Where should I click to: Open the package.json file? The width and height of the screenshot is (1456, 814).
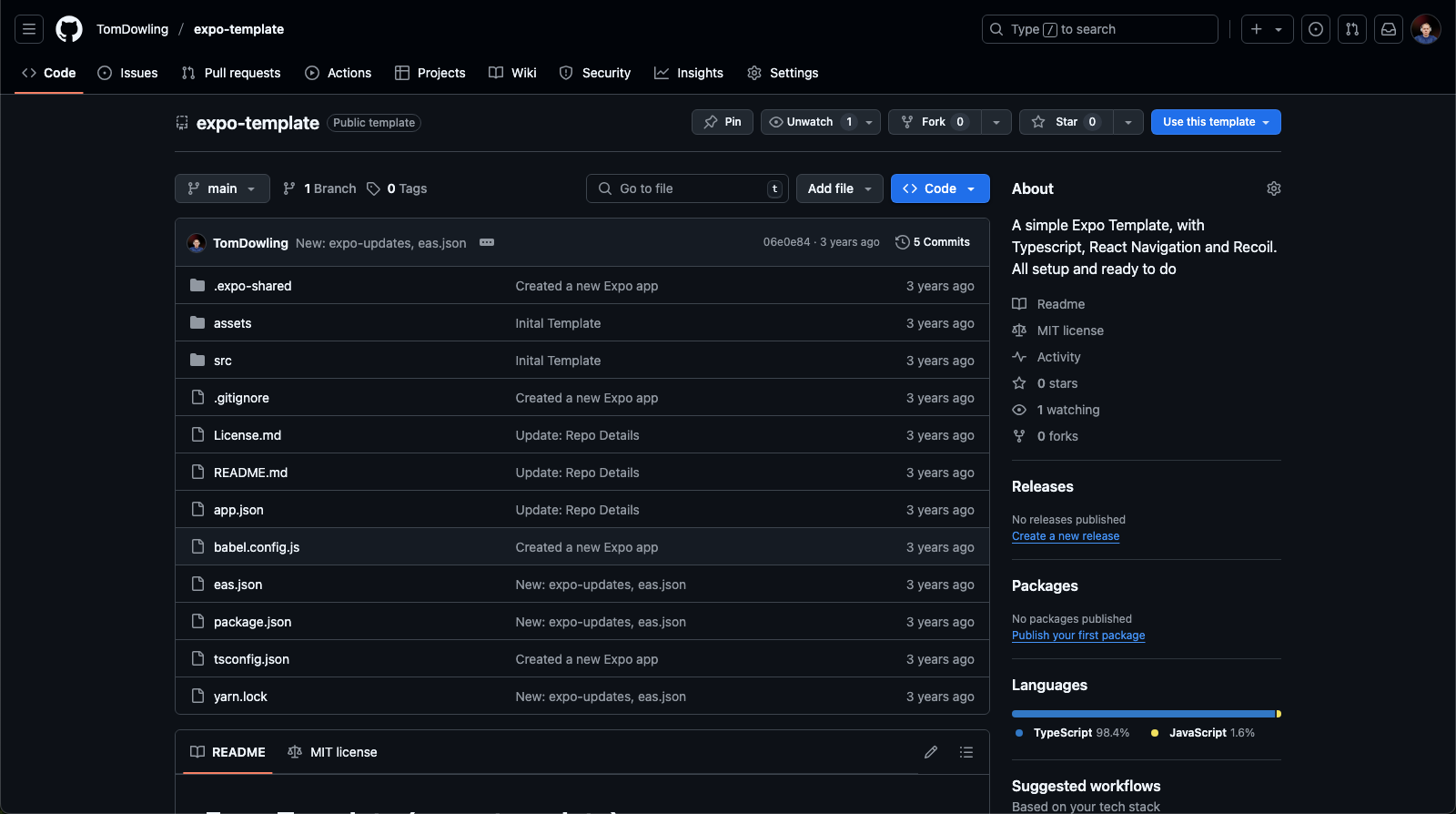253,622
